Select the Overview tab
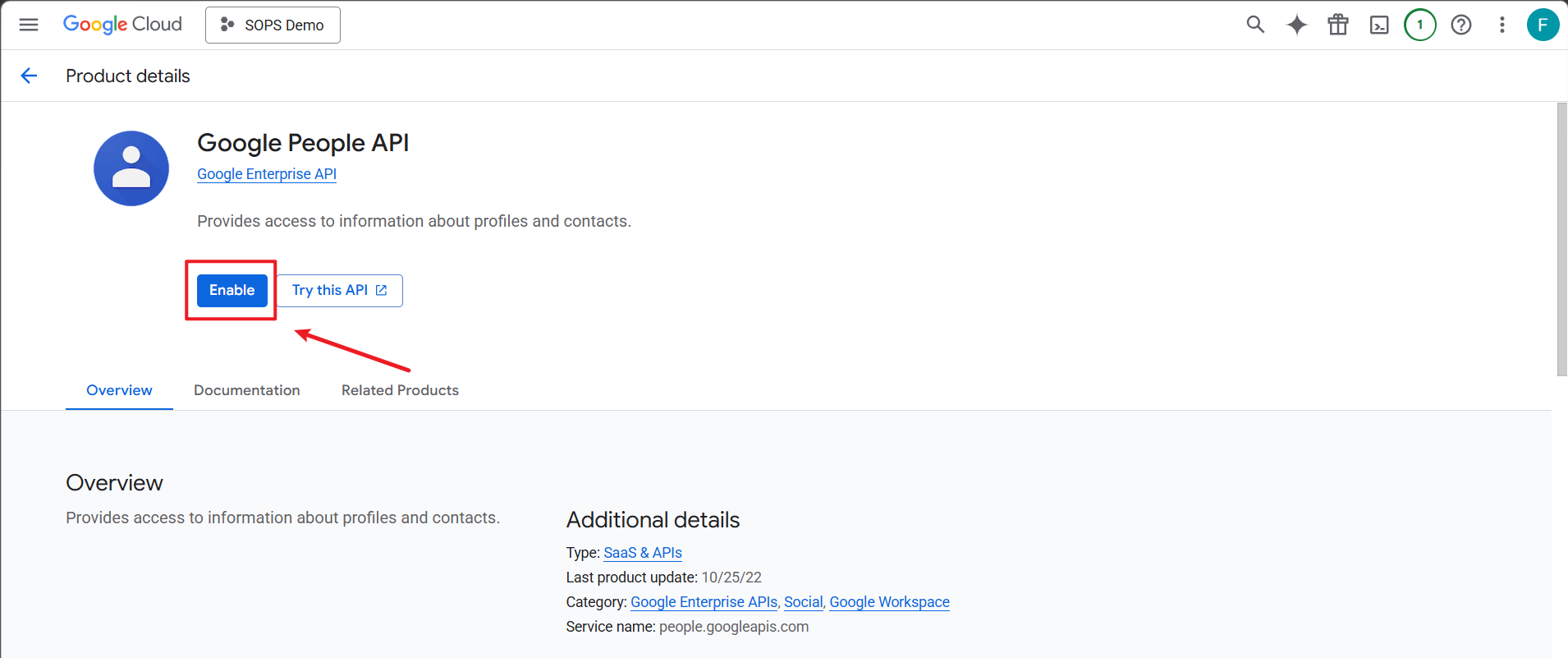 tap(119, 390)
